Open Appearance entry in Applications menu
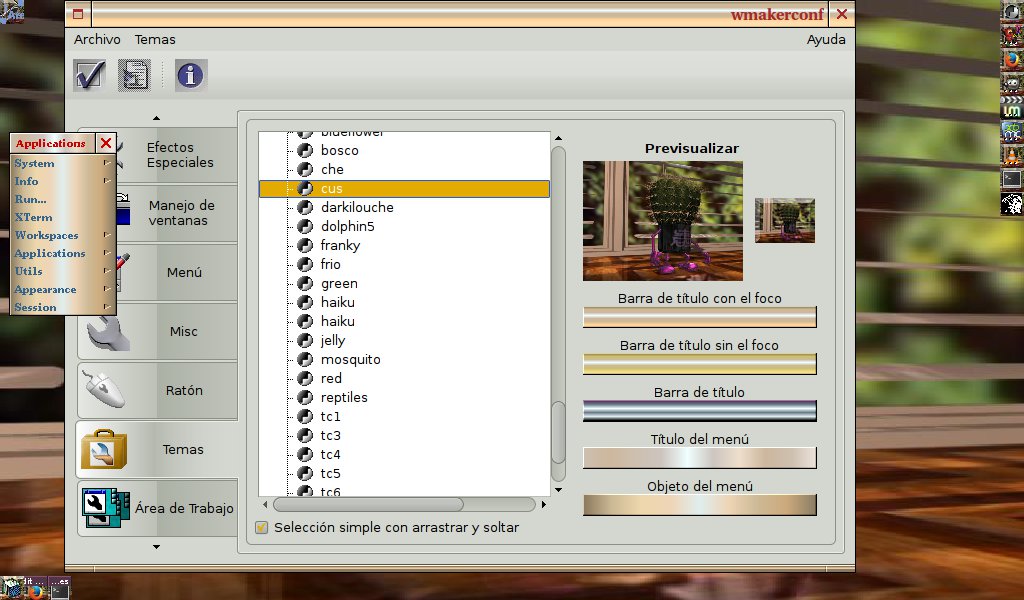The height and width of the screenshot is (600, 1024). (63, 289)
